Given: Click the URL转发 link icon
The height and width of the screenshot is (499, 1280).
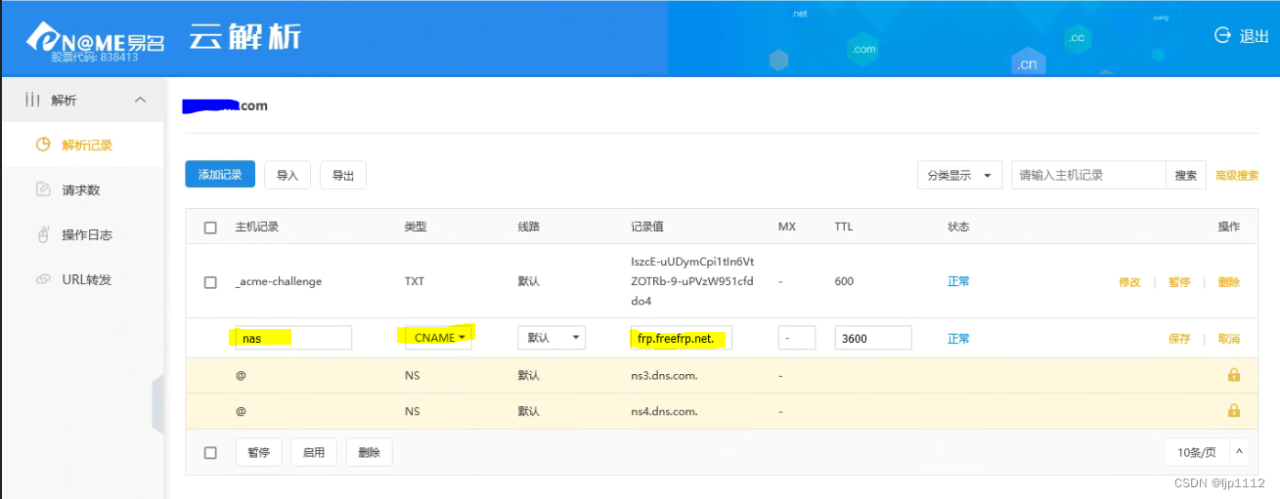Looking at the screenshot, I should pyautogui.click(x=43, y=280).
